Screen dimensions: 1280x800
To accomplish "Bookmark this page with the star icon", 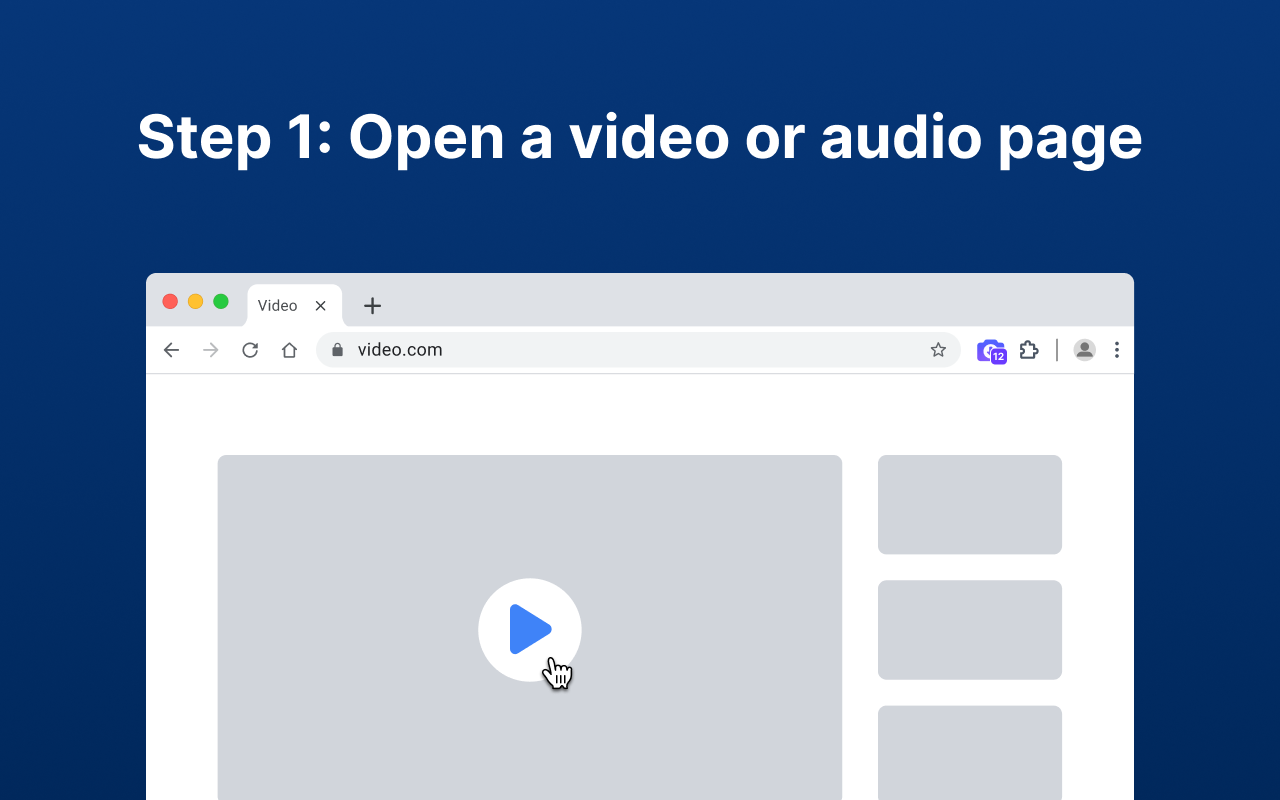I will (938, 350).
